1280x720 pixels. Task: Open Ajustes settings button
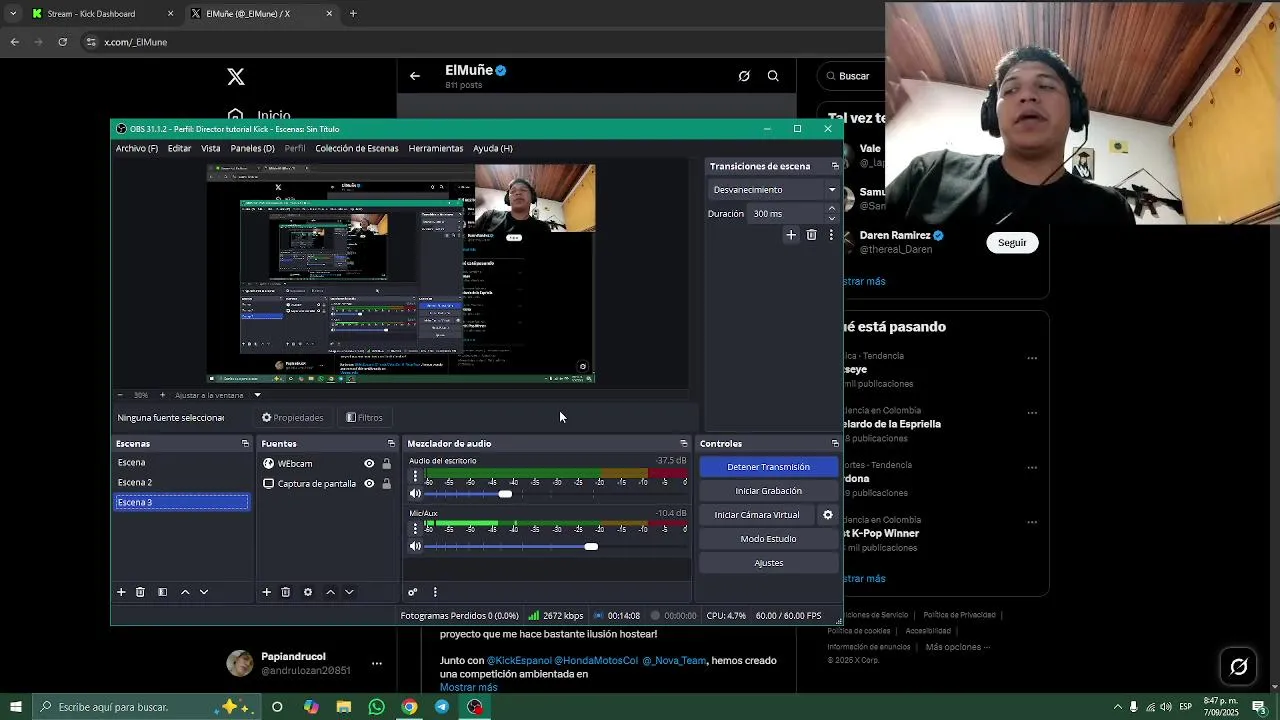(x=768, y=563)
